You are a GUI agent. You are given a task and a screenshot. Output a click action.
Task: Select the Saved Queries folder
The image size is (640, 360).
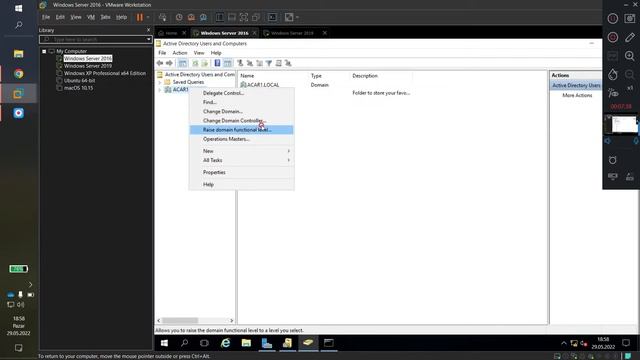pos(188,82)
